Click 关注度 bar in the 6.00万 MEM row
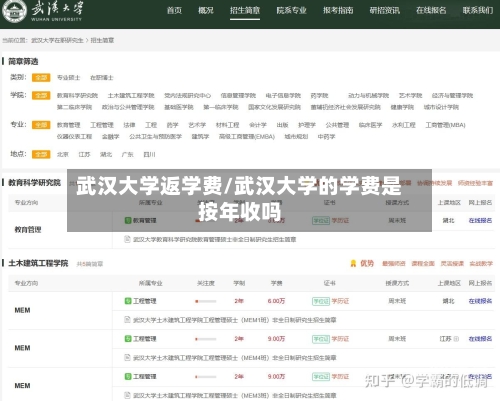The image size is (500, 401). tap(206, 301)
